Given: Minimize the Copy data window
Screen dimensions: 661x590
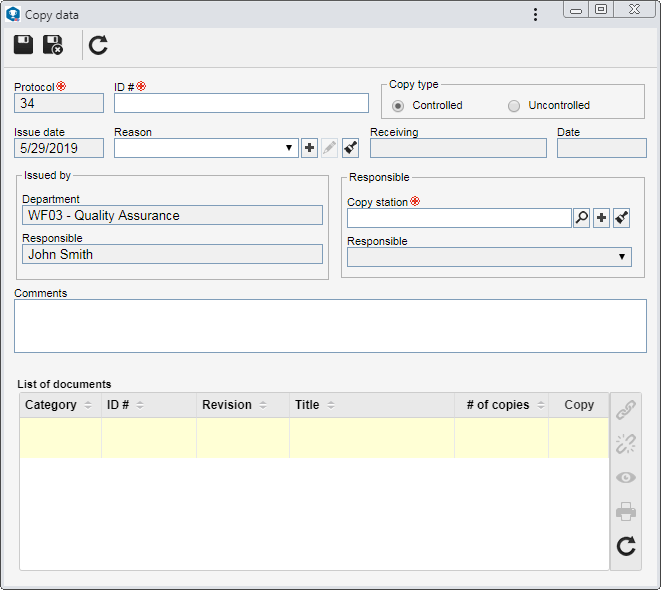Looking at the screenshot, I should [576, 10].
